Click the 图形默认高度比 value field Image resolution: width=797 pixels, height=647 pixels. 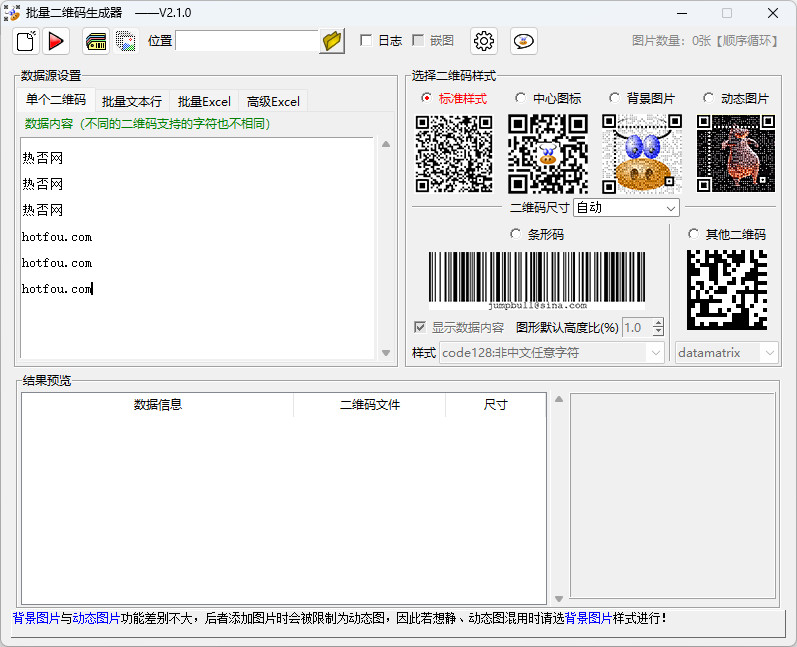coord(637,327)
